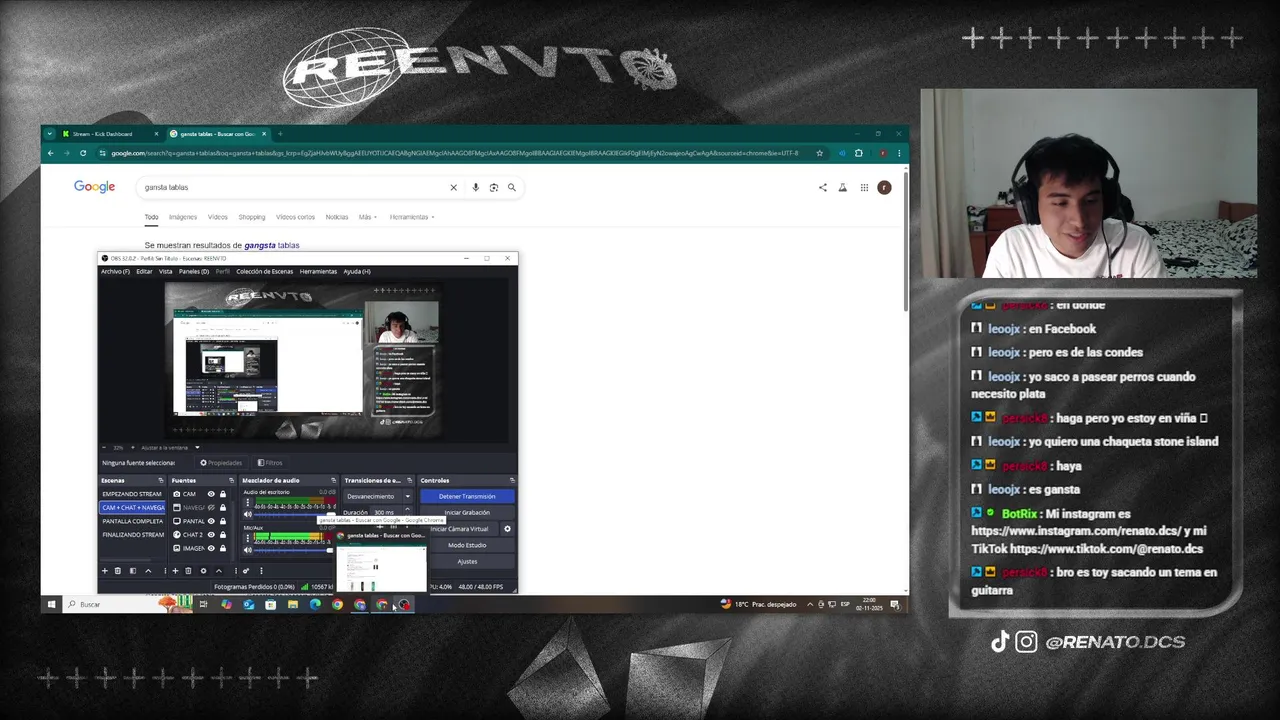Reload the Chrome page
Screen dimensions: 1280x720
pyautogui.click(x=83, y=153)
